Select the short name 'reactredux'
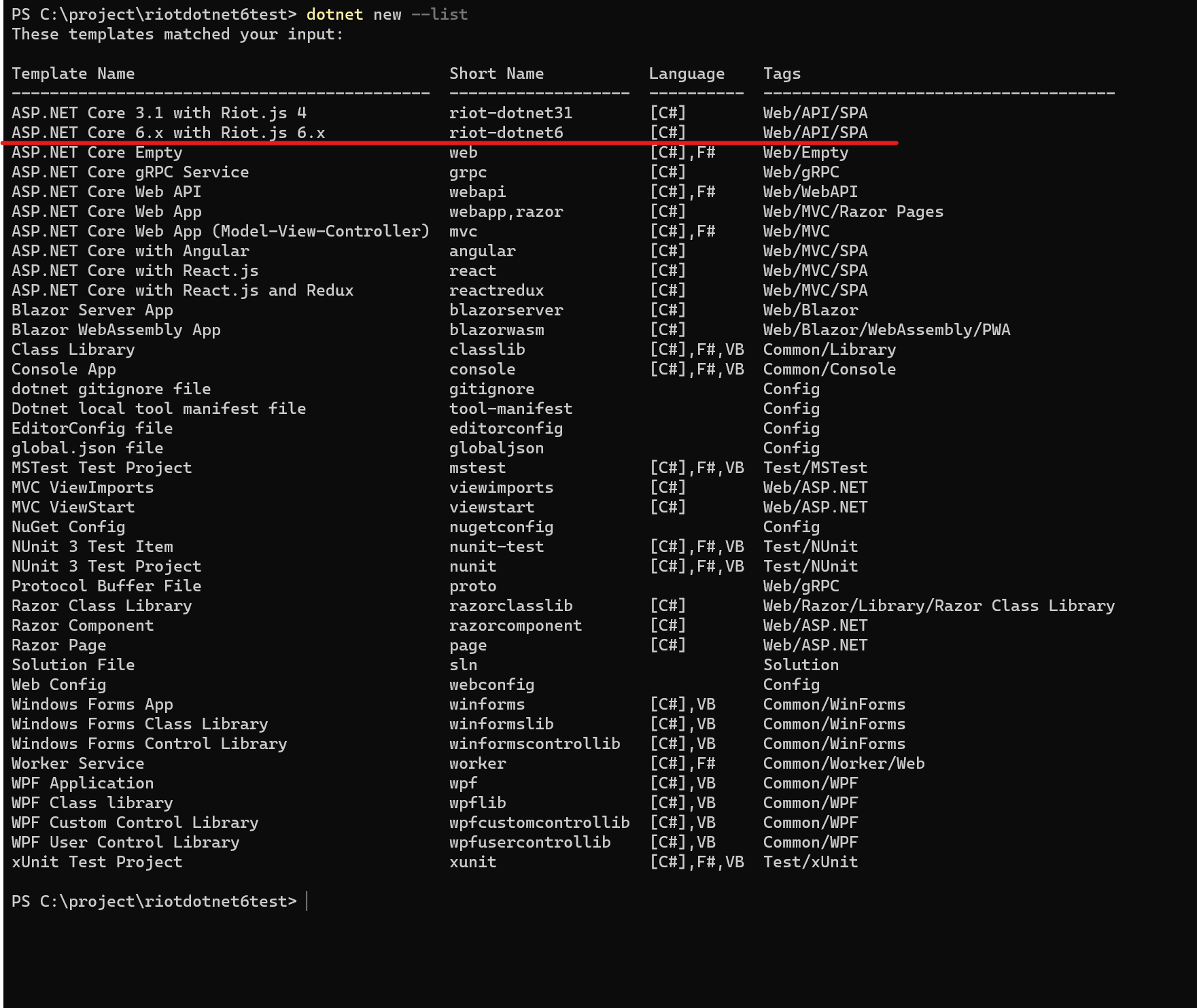 496,290
